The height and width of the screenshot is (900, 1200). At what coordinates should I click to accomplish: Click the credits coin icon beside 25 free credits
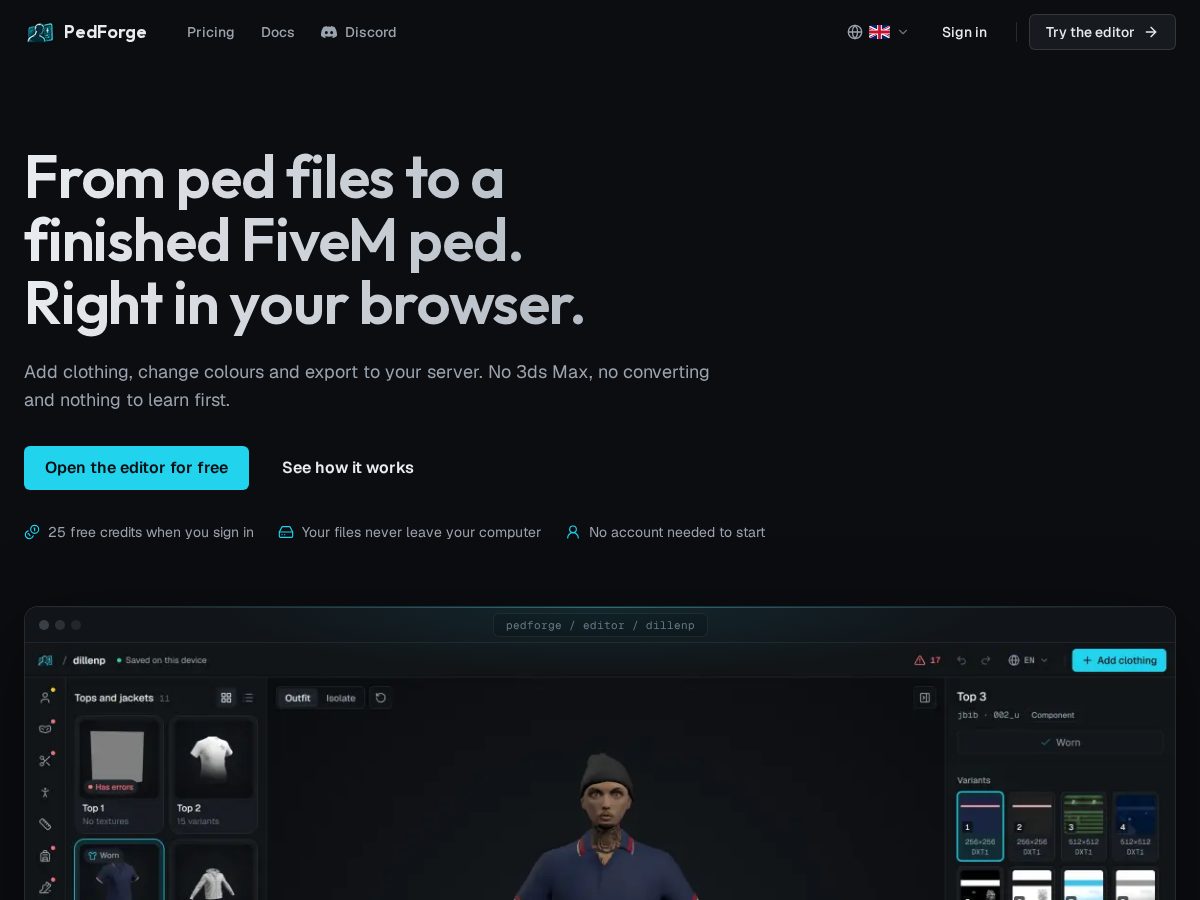tap(32, 532)
